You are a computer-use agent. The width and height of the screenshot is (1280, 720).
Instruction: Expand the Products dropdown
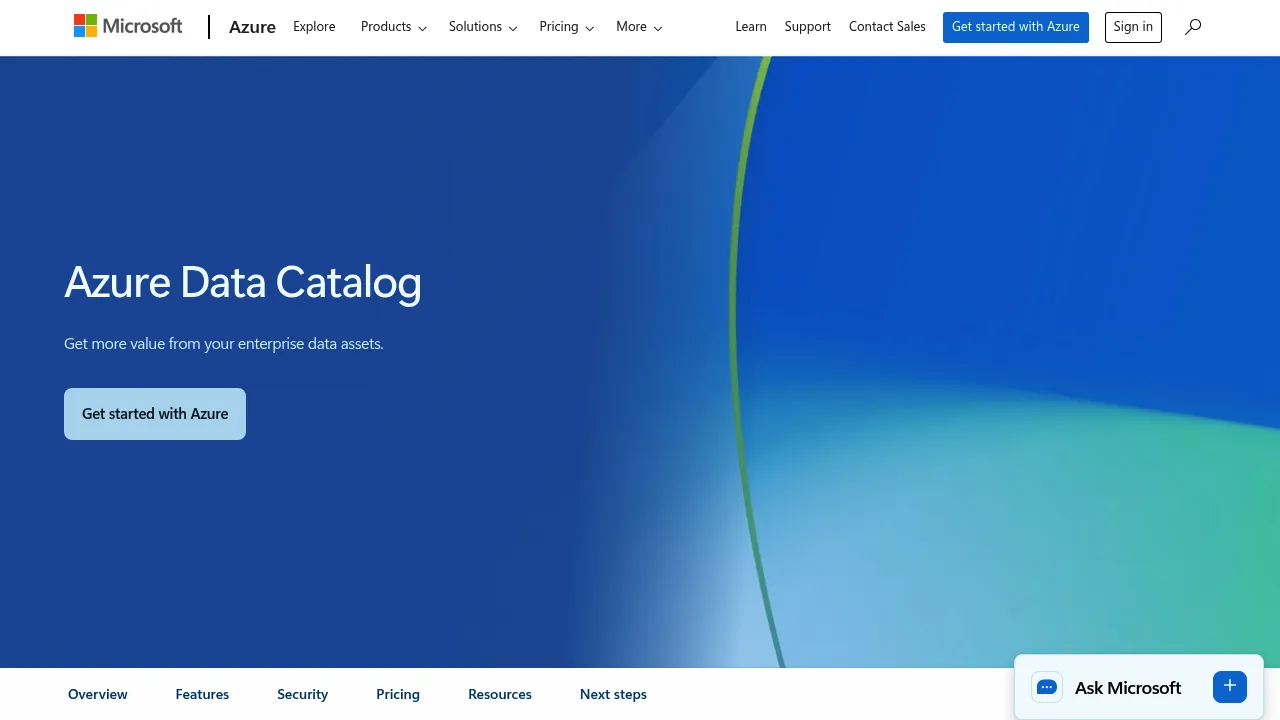[394, 27]
